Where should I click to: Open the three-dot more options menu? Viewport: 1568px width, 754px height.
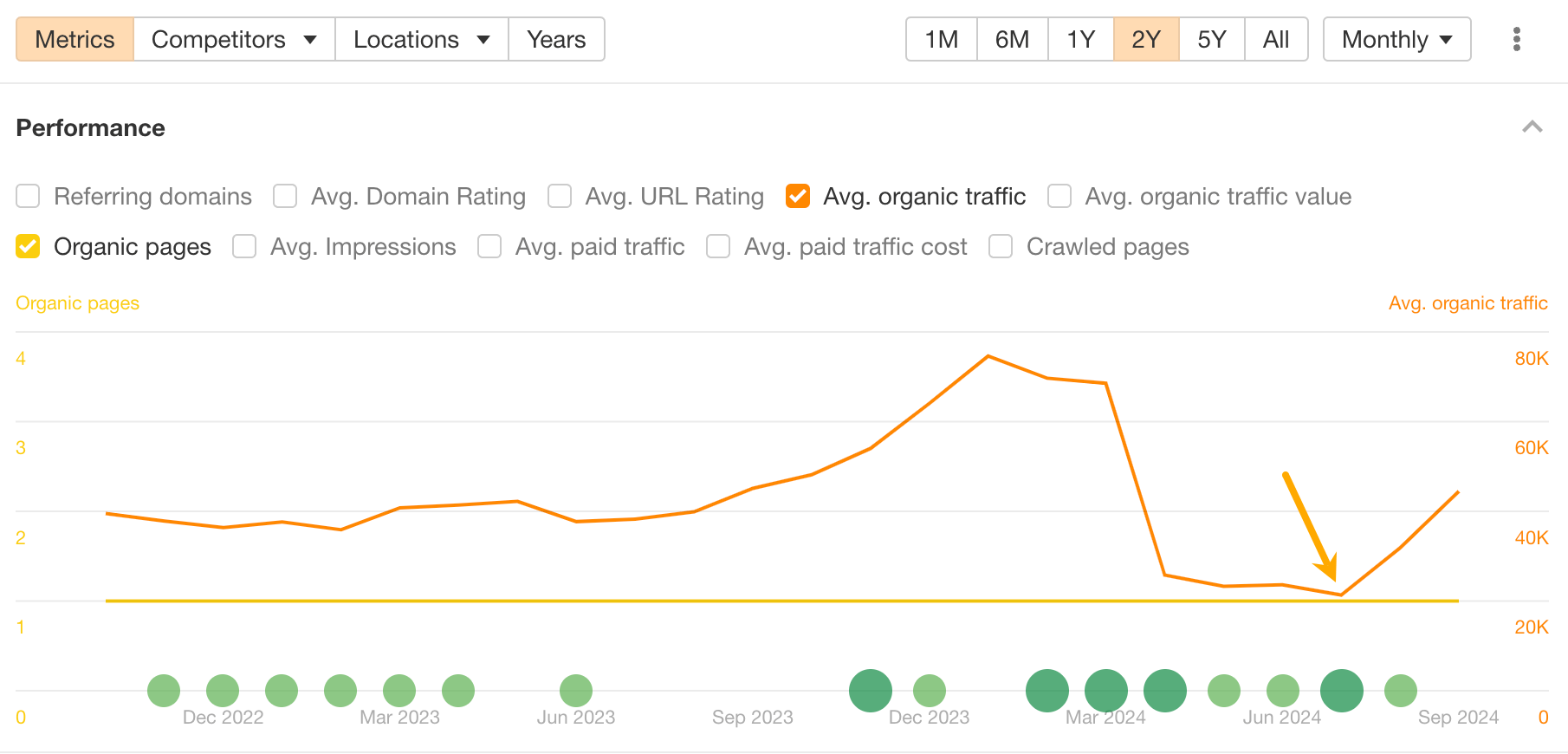pos(1516,39)
